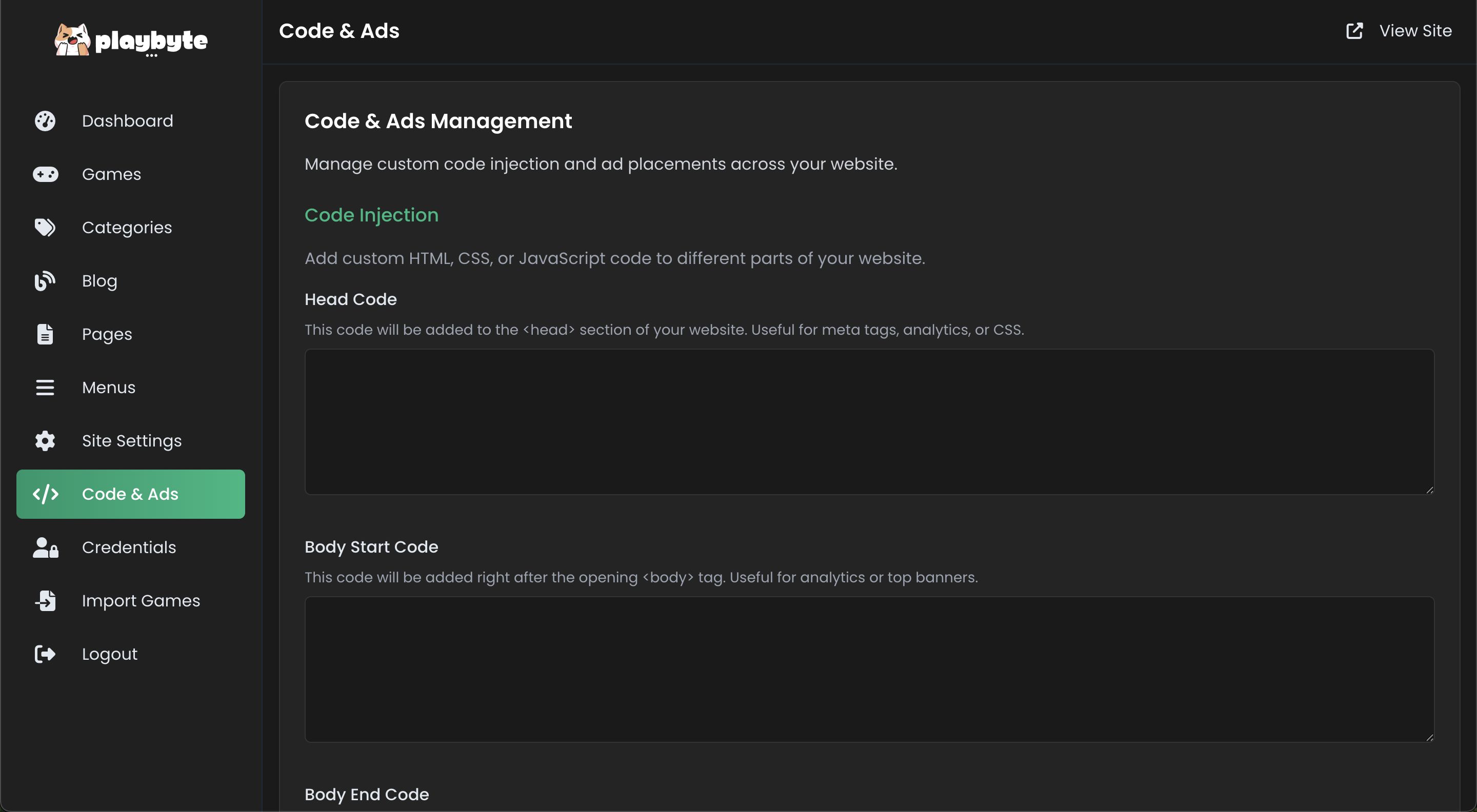Click the Code & Ads brackets icon
This screenshot has width=1477, height=812.
(45, 494)
